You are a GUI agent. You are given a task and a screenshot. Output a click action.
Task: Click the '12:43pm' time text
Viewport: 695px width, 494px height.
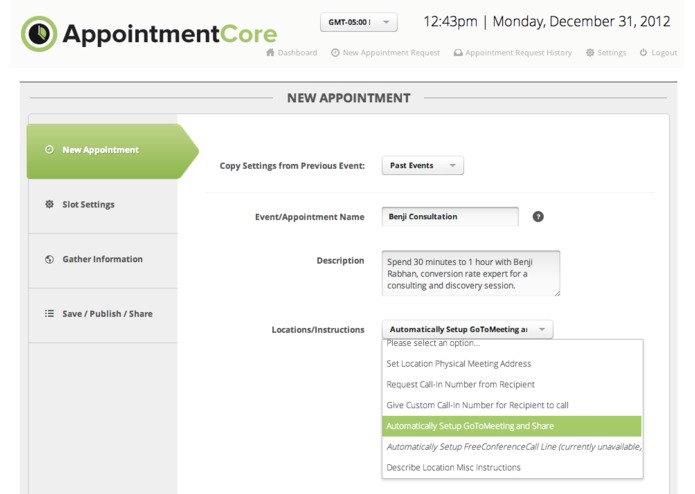(x=450, y=21)
